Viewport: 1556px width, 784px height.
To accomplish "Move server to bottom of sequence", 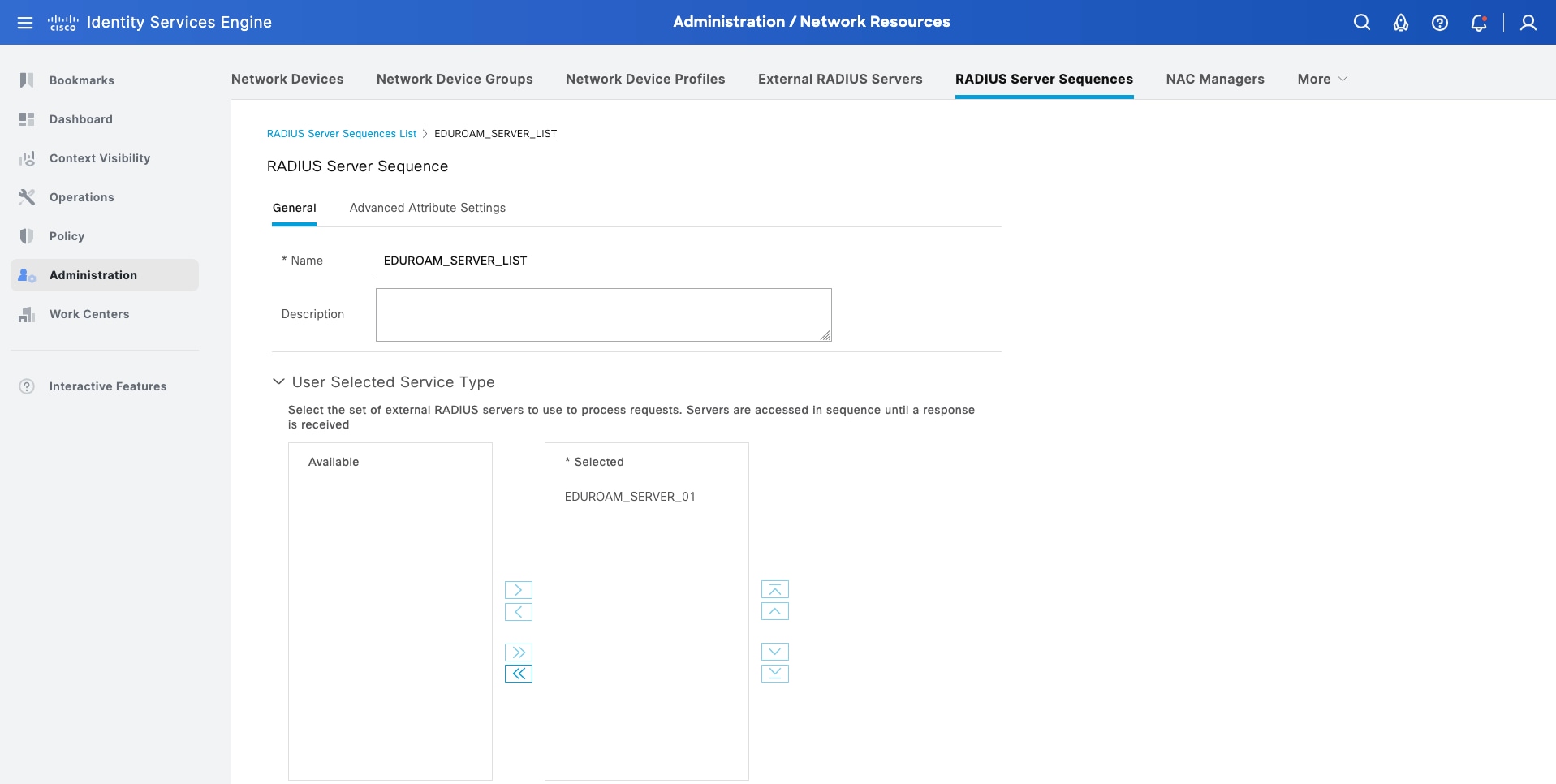I will click(775, 674).
